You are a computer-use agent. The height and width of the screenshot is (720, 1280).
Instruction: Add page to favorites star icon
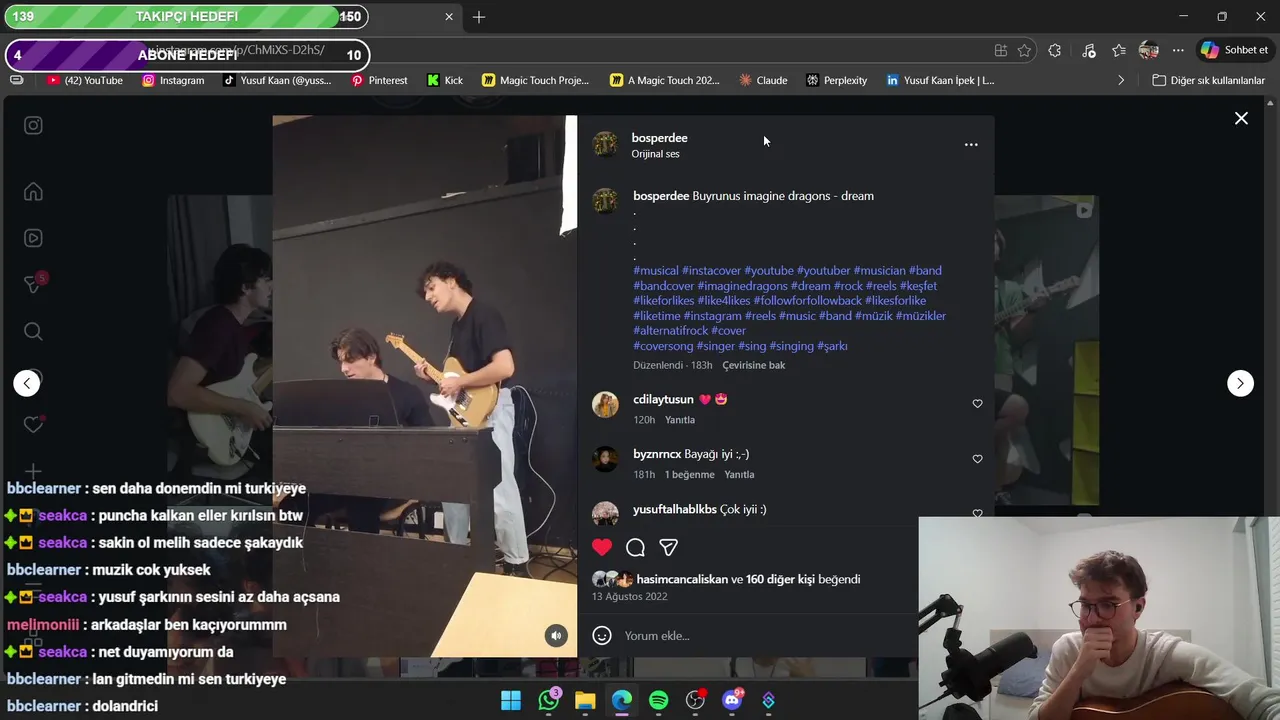pyautogui.click(x=1024, y=51)
